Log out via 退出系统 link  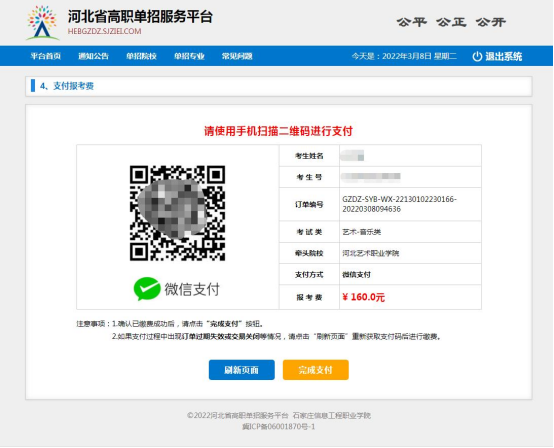click(x=503, y=57)
